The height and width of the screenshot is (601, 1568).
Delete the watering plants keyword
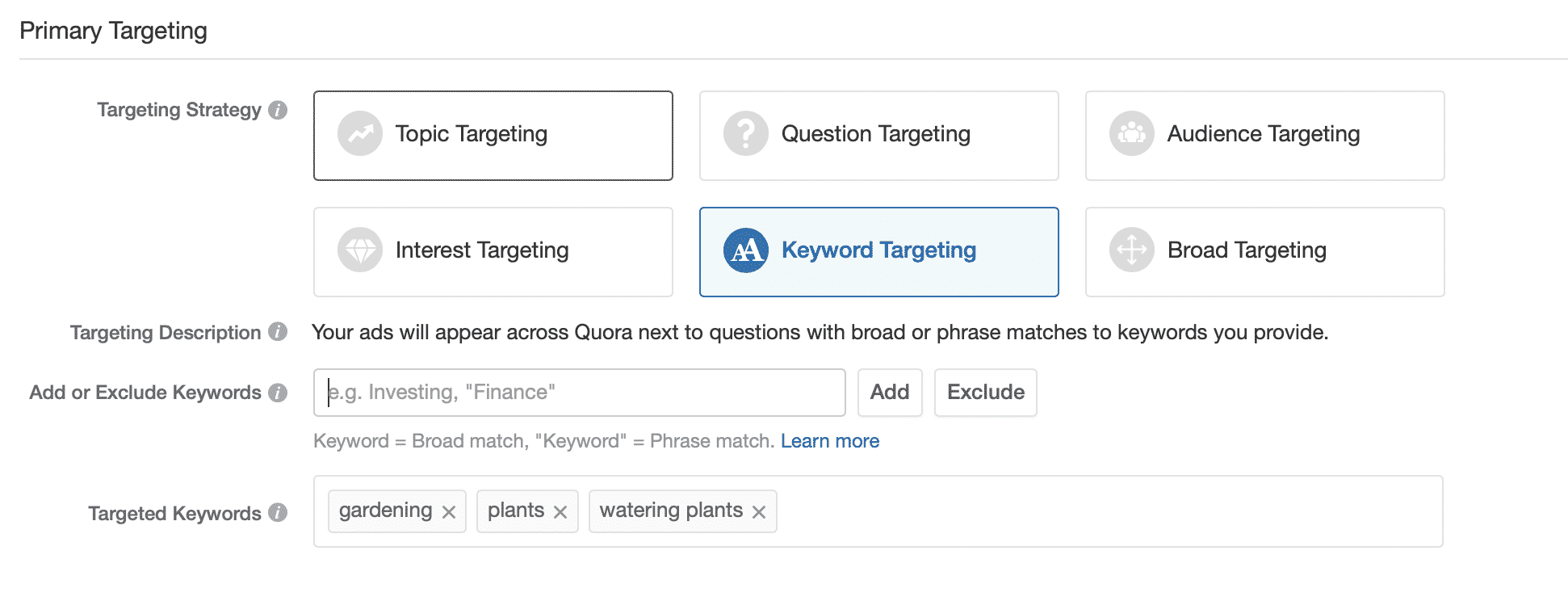click(759, 512)
